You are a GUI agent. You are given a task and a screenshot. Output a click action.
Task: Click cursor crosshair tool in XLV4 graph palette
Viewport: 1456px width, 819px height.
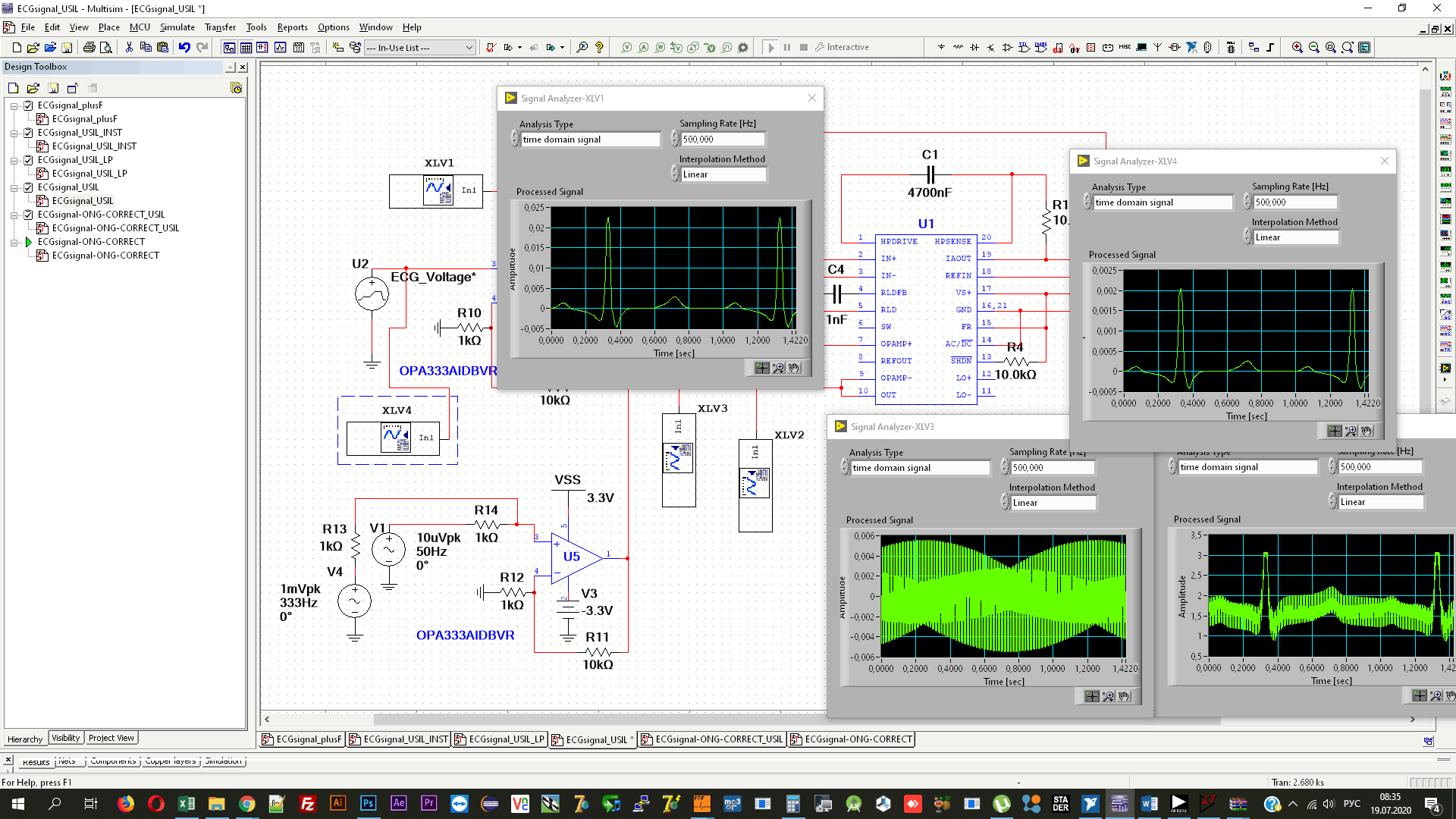pyautogui.click(x=1335, y=431)
